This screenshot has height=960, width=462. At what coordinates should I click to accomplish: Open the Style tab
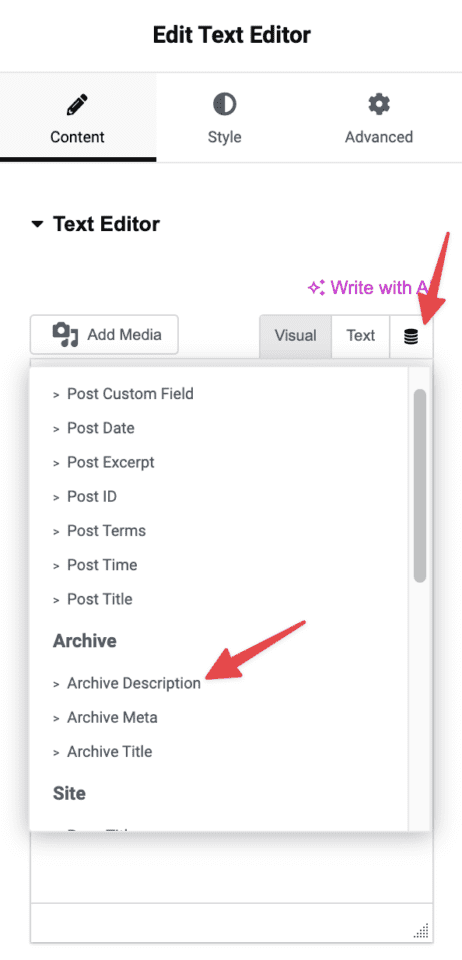click(225, 118)
